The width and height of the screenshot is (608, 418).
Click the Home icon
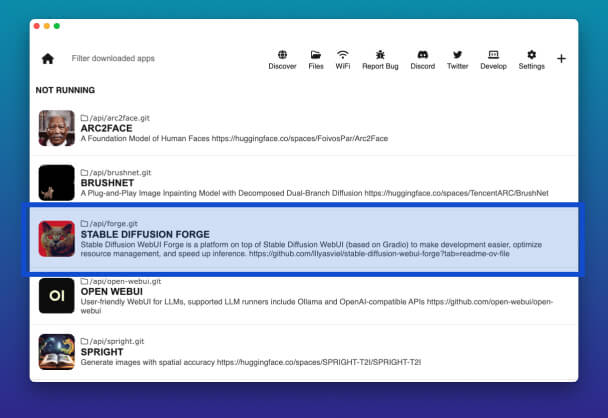pyautogui.click(x=47, y=58)
